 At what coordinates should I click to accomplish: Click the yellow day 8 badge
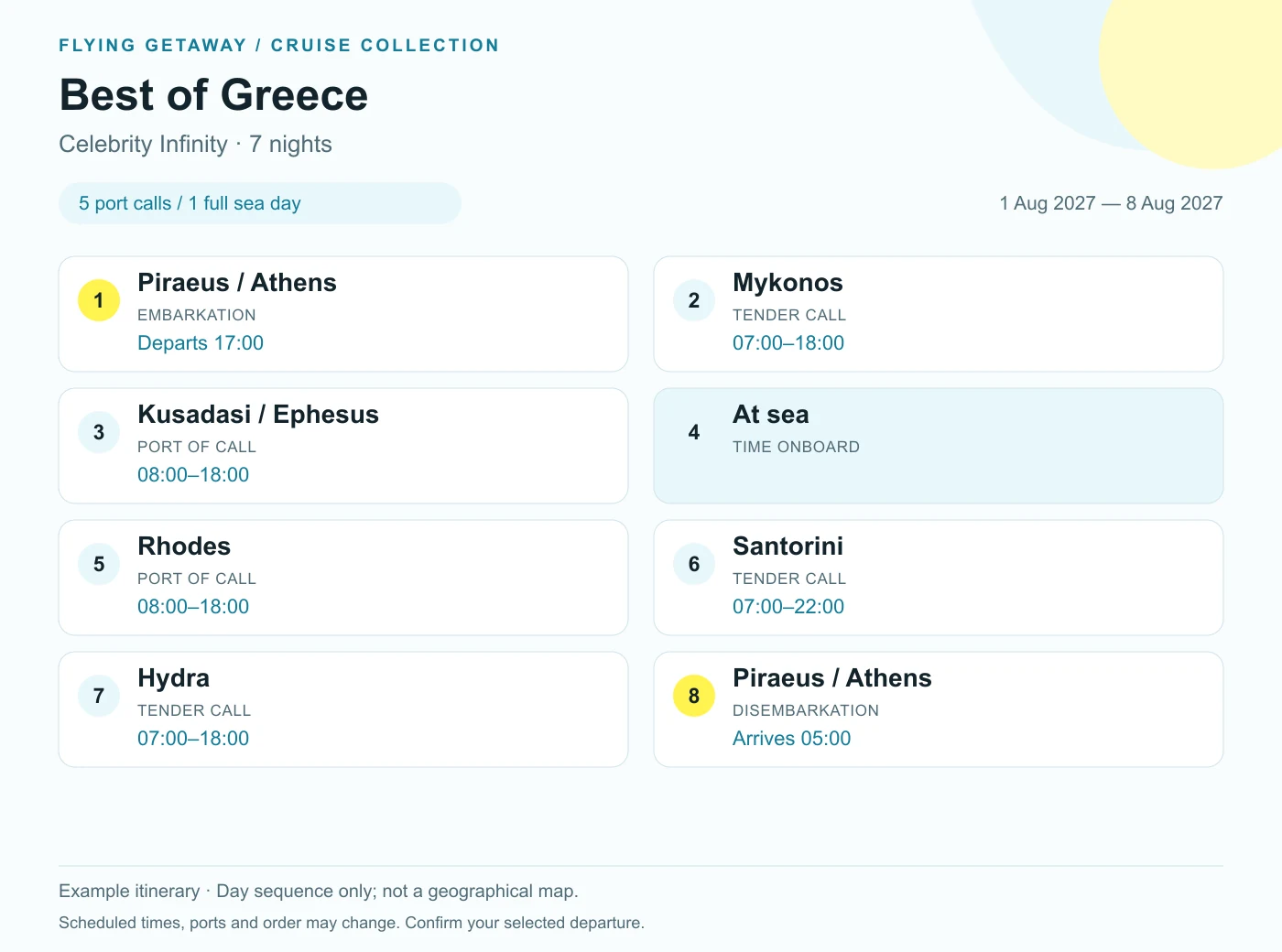[694, 696]
